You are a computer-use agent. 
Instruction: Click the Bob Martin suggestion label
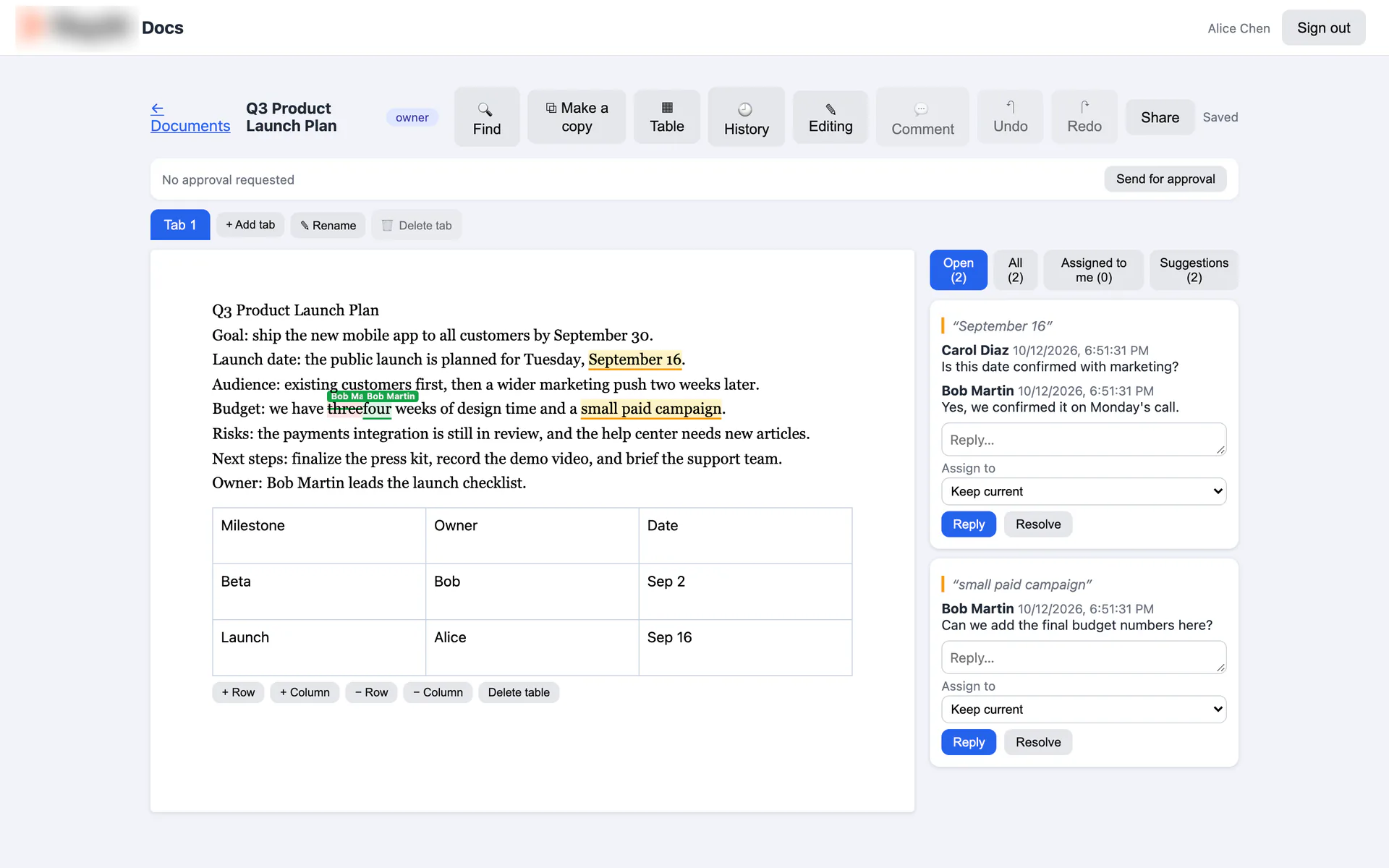click(x=391, y=396)
